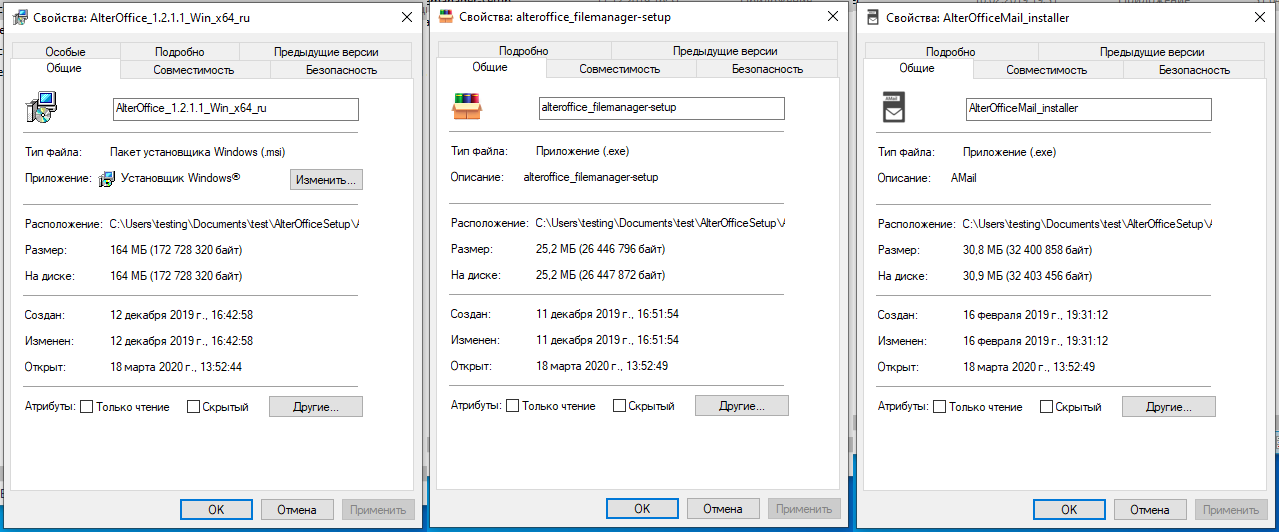This screenshot has height=532, width=1279.
Task: Enable Только чтение for AlterOffice_1.2.1.1_Win_x64_ru
Action: 86,407
